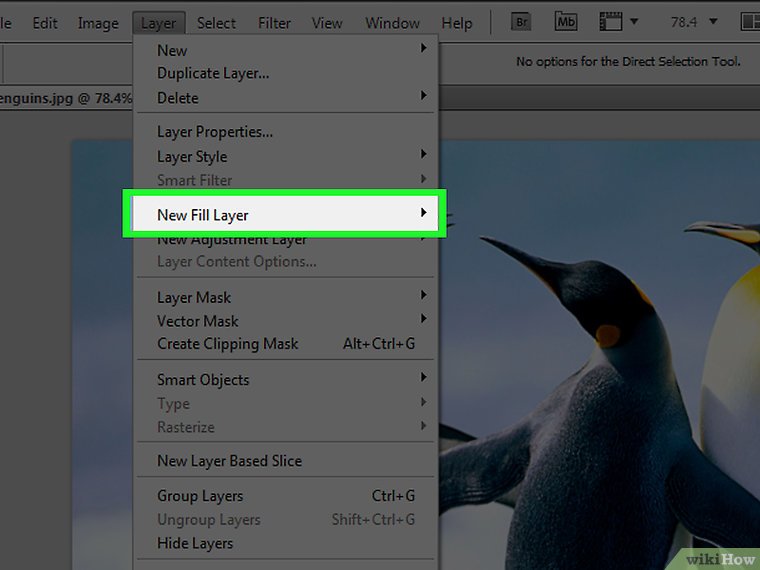Select Group Layers option
The height and width of the screenshot is (570, 760).
tap(200, 496)
